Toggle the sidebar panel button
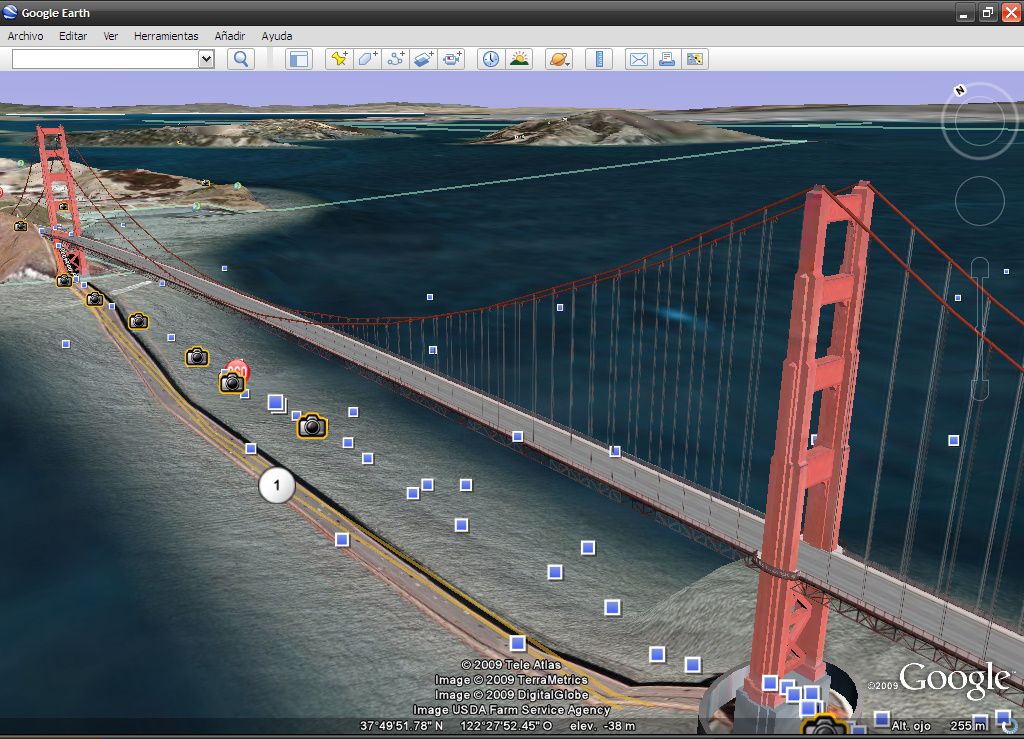This screenshot has height=739, width=1024. (x=298, y=59)
